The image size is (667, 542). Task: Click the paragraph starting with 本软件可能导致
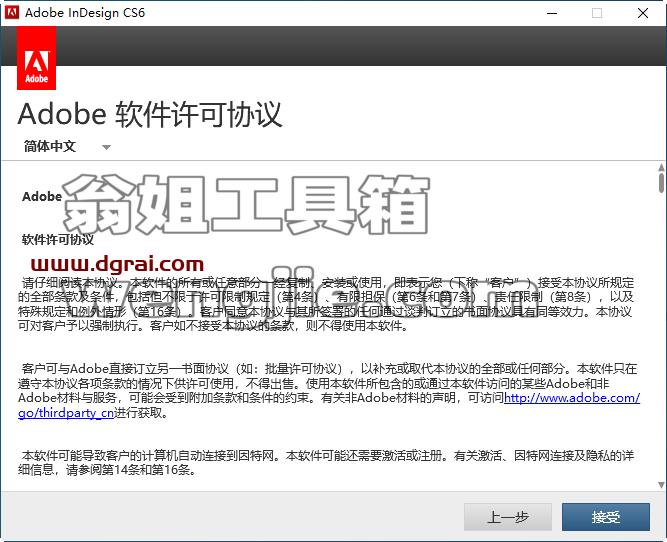pyautogui.click(x=326, y=463)
